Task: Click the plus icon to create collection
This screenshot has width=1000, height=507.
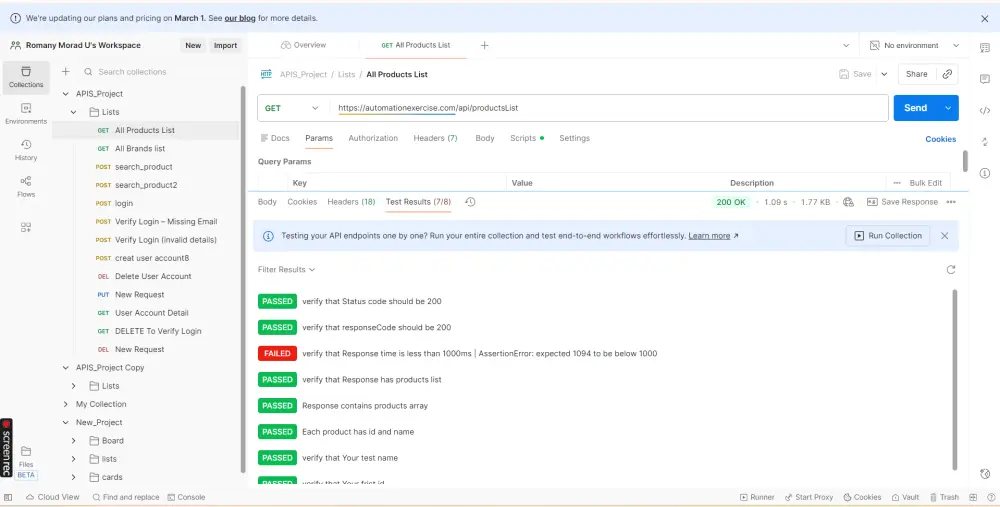Action: pos(66,72)
